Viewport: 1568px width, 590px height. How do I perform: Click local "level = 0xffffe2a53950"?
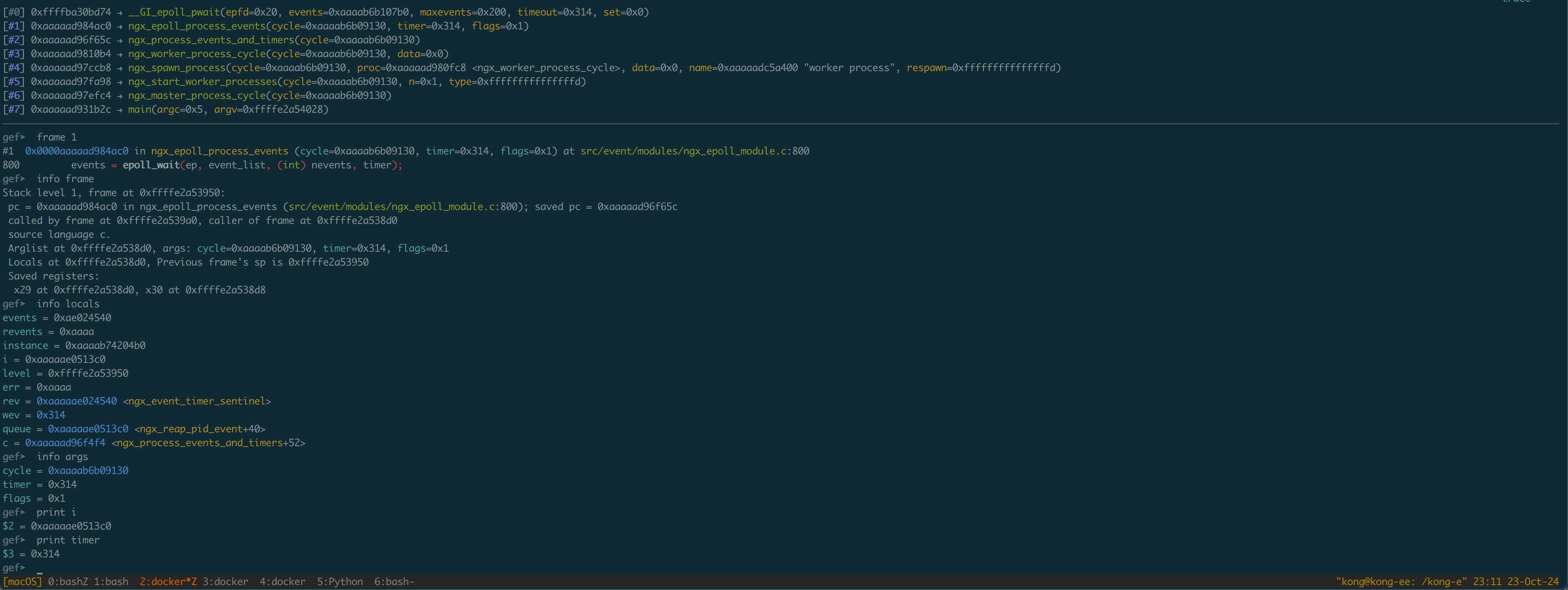pos(65,374)
